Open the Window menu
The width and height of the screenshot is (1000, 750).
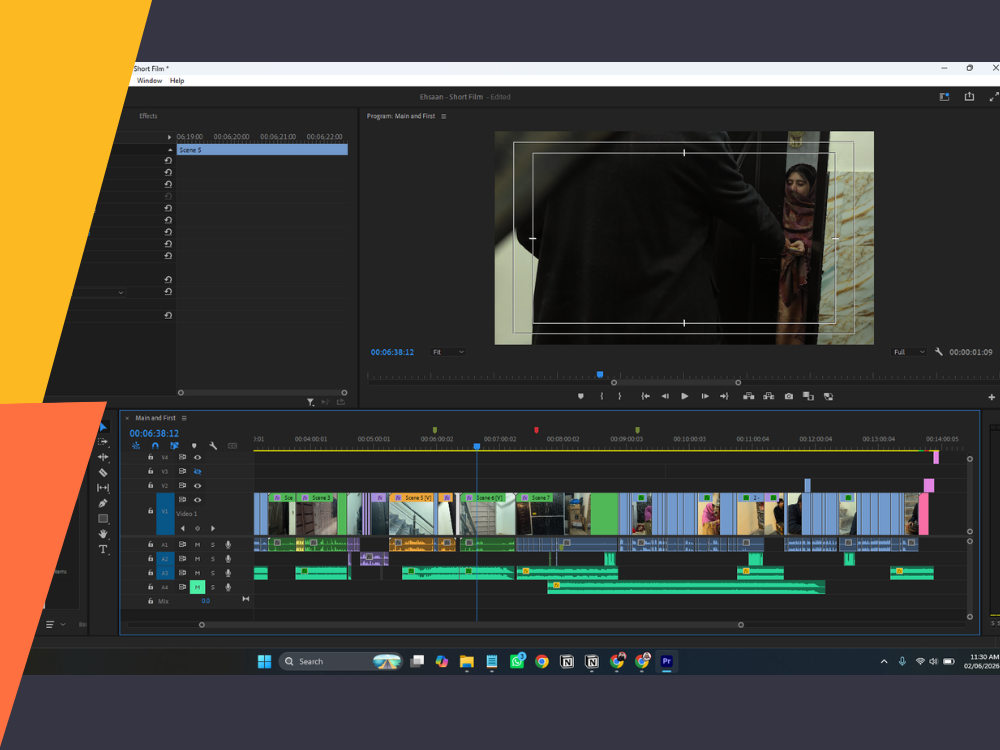[x=149, y=80]
